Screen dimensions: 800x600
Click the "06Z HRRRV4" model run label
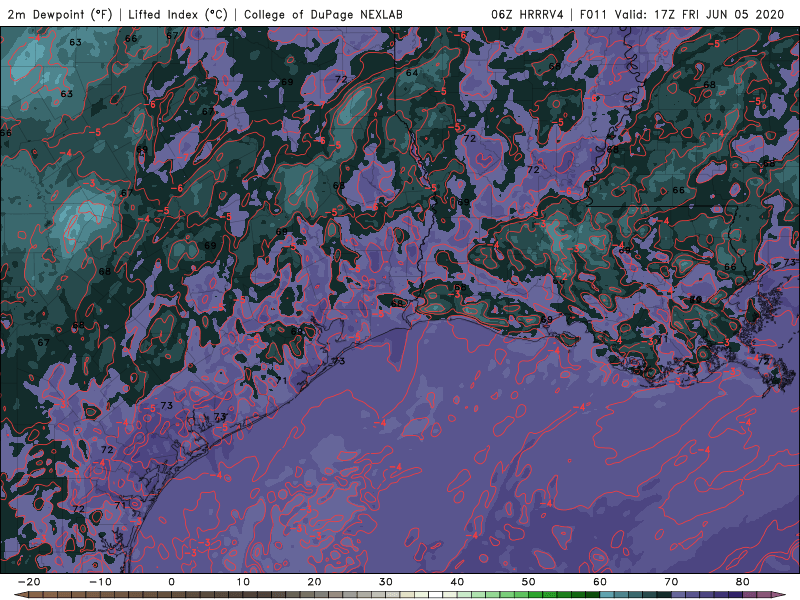(x=527, y=14)
